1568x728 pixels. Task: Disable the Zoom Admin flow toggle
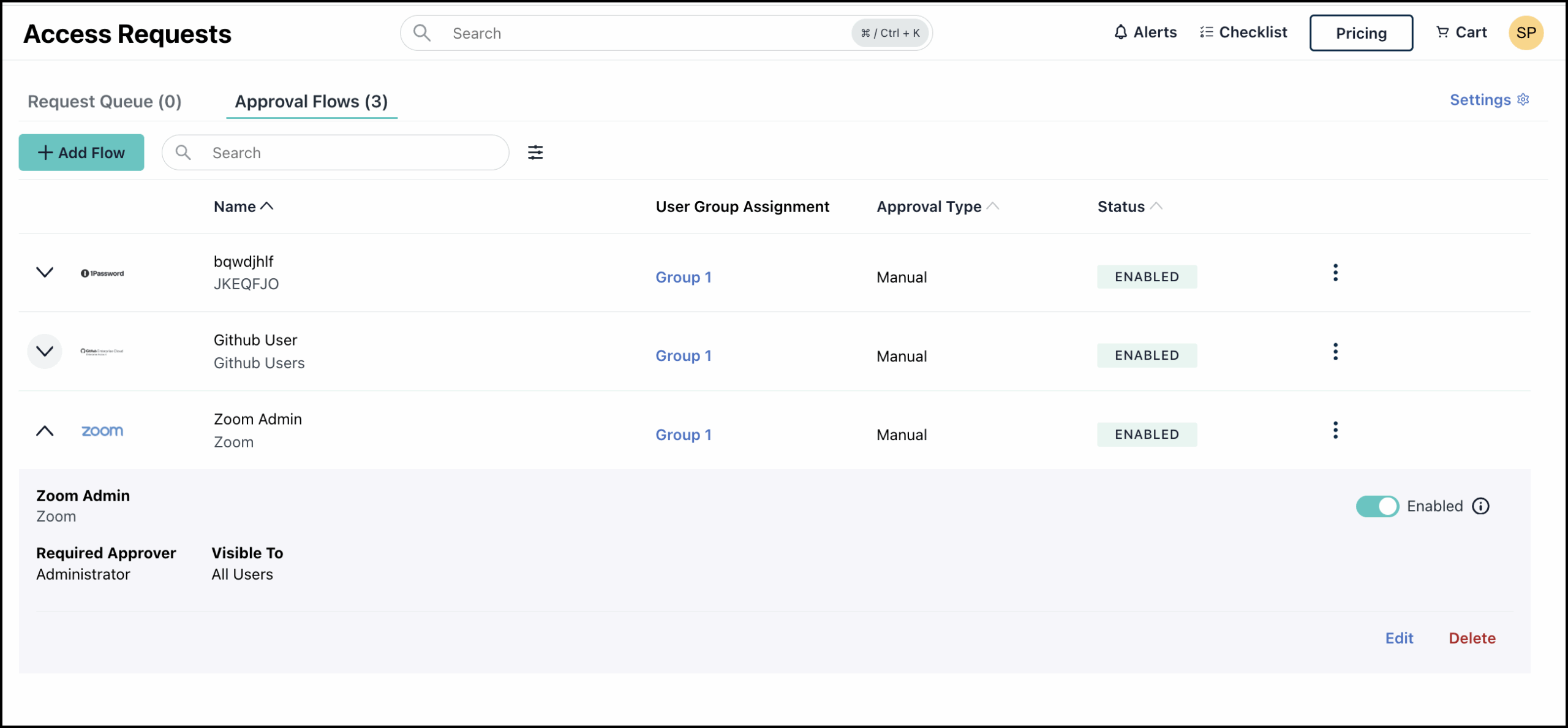pyautogui.click(x=1378, y=506)
